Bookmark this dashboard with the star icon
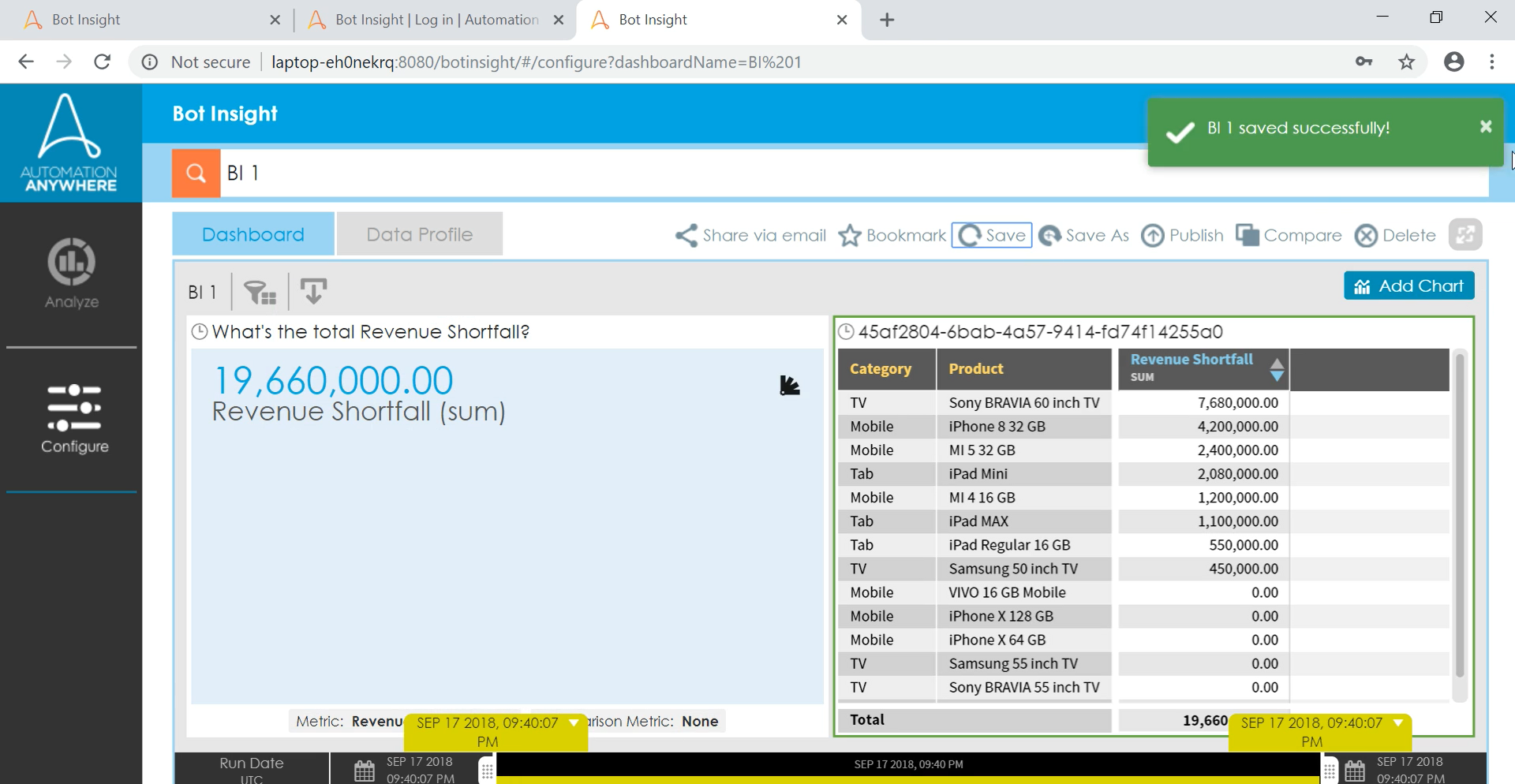 click(x=850, y=235)
